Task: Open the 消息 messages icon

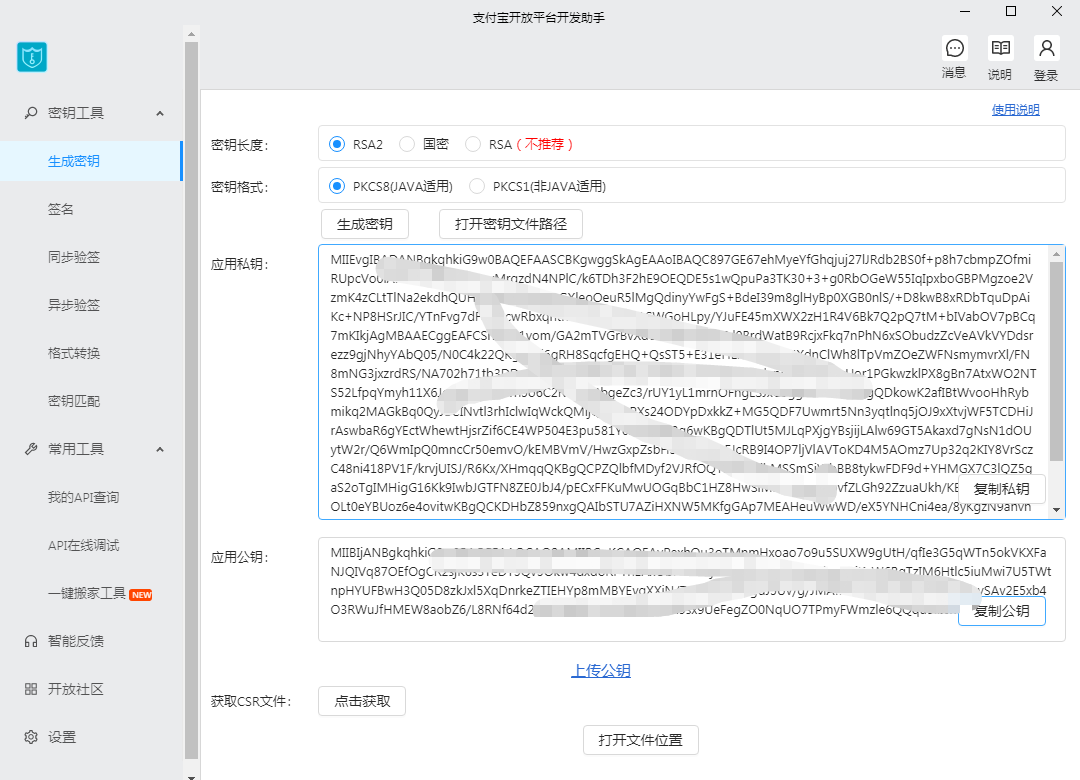Action: click(954, 49)
